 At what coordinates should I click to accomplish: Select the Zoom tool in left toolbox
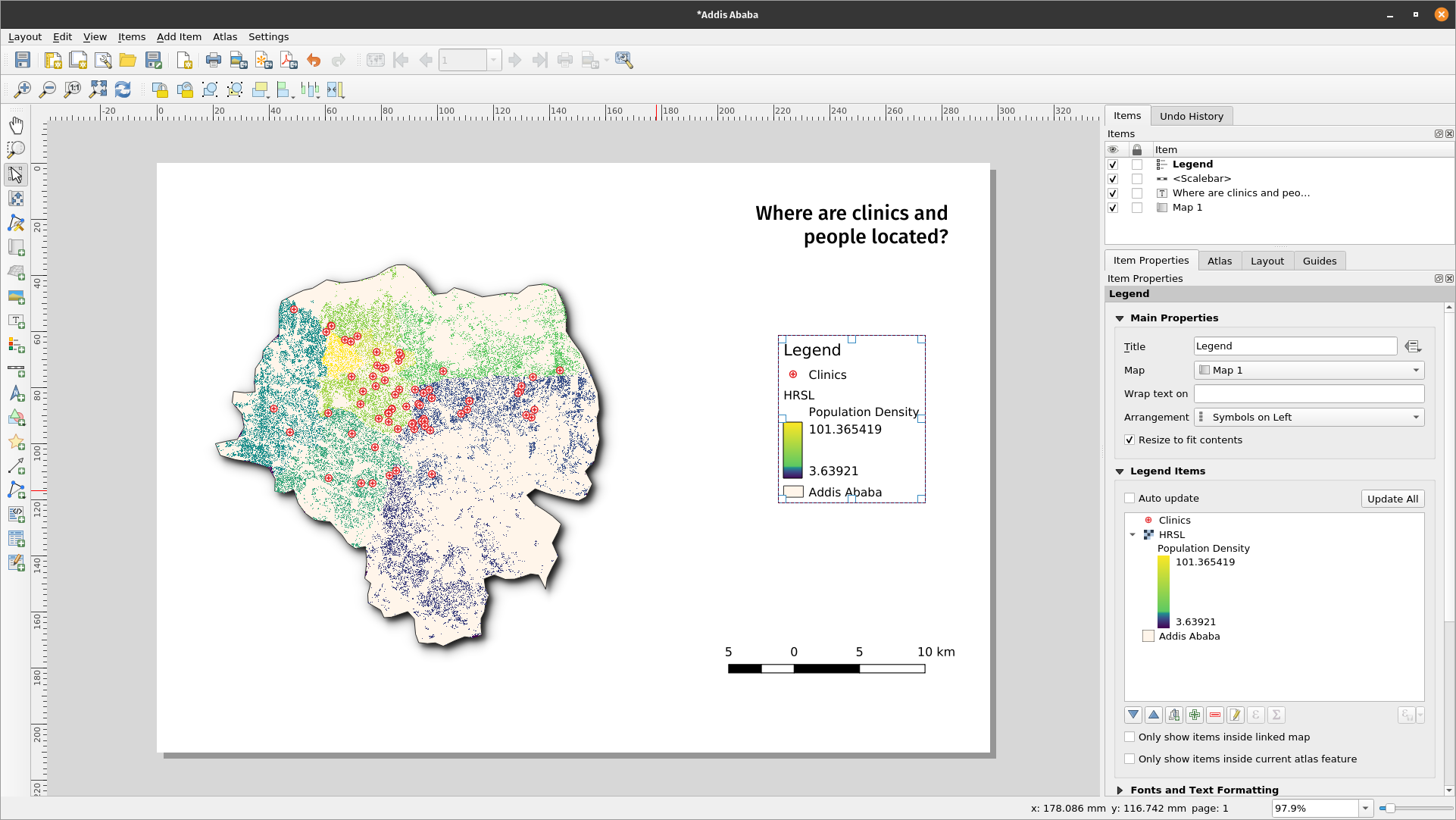click(16, 149)
